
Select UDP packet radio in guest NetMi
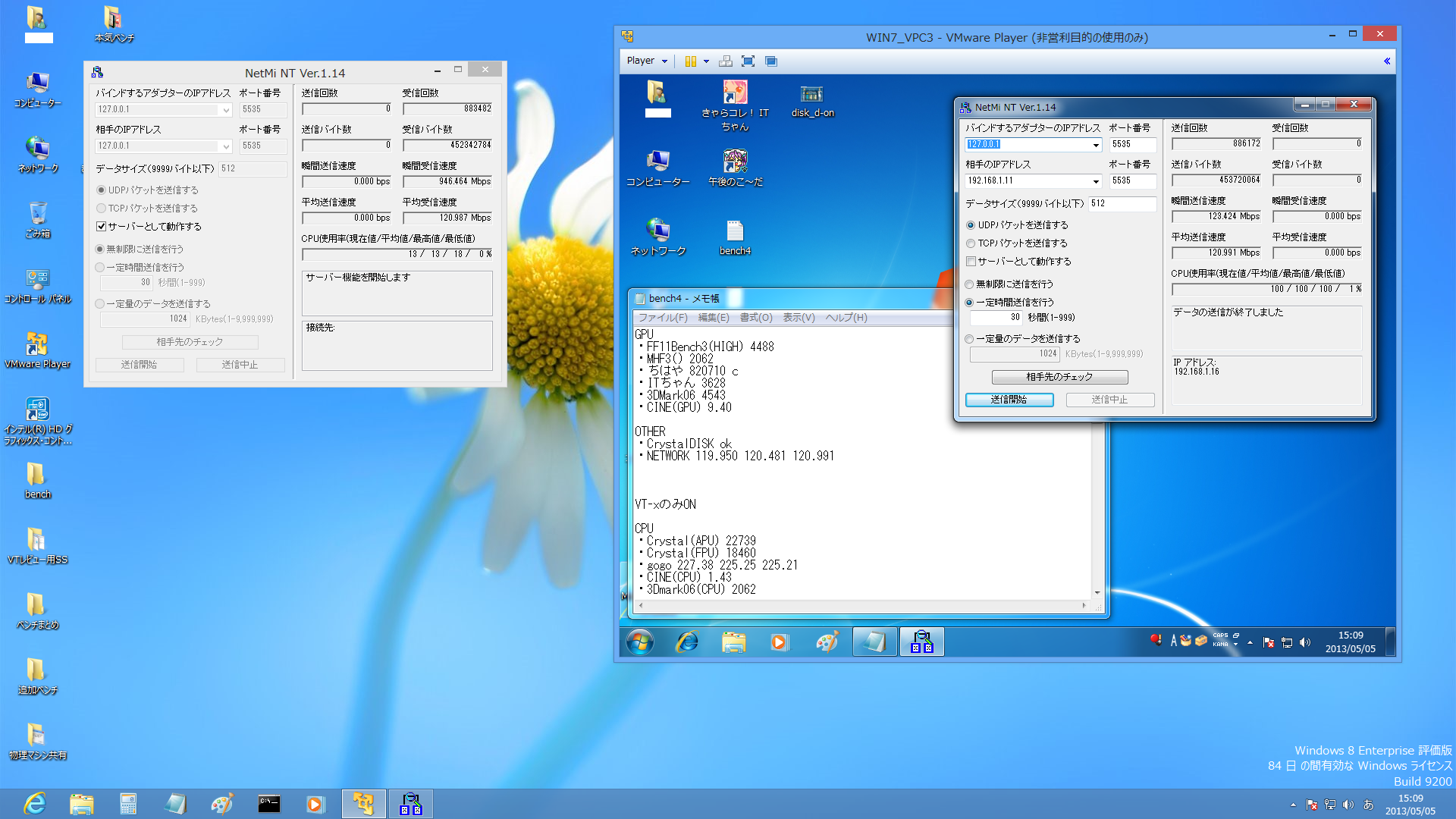(x=971, y=225)
